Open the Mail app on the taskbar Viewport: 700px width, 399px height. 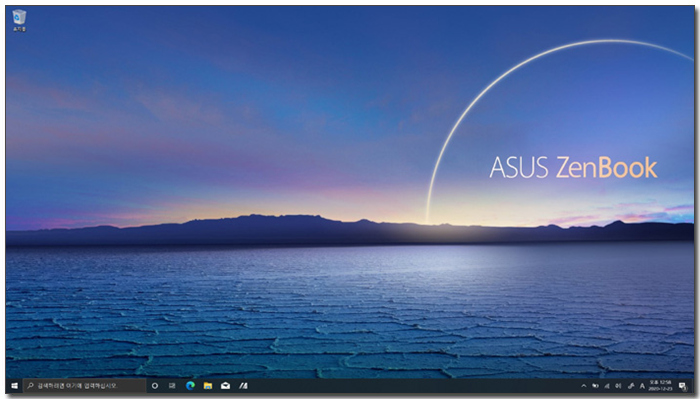[x=225, y=386]
